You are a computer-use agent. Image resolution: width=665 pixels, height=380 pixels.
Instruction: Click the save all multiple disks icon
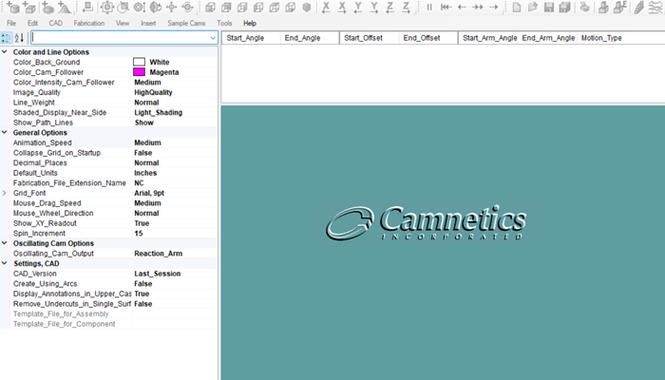tap(565, 7)
